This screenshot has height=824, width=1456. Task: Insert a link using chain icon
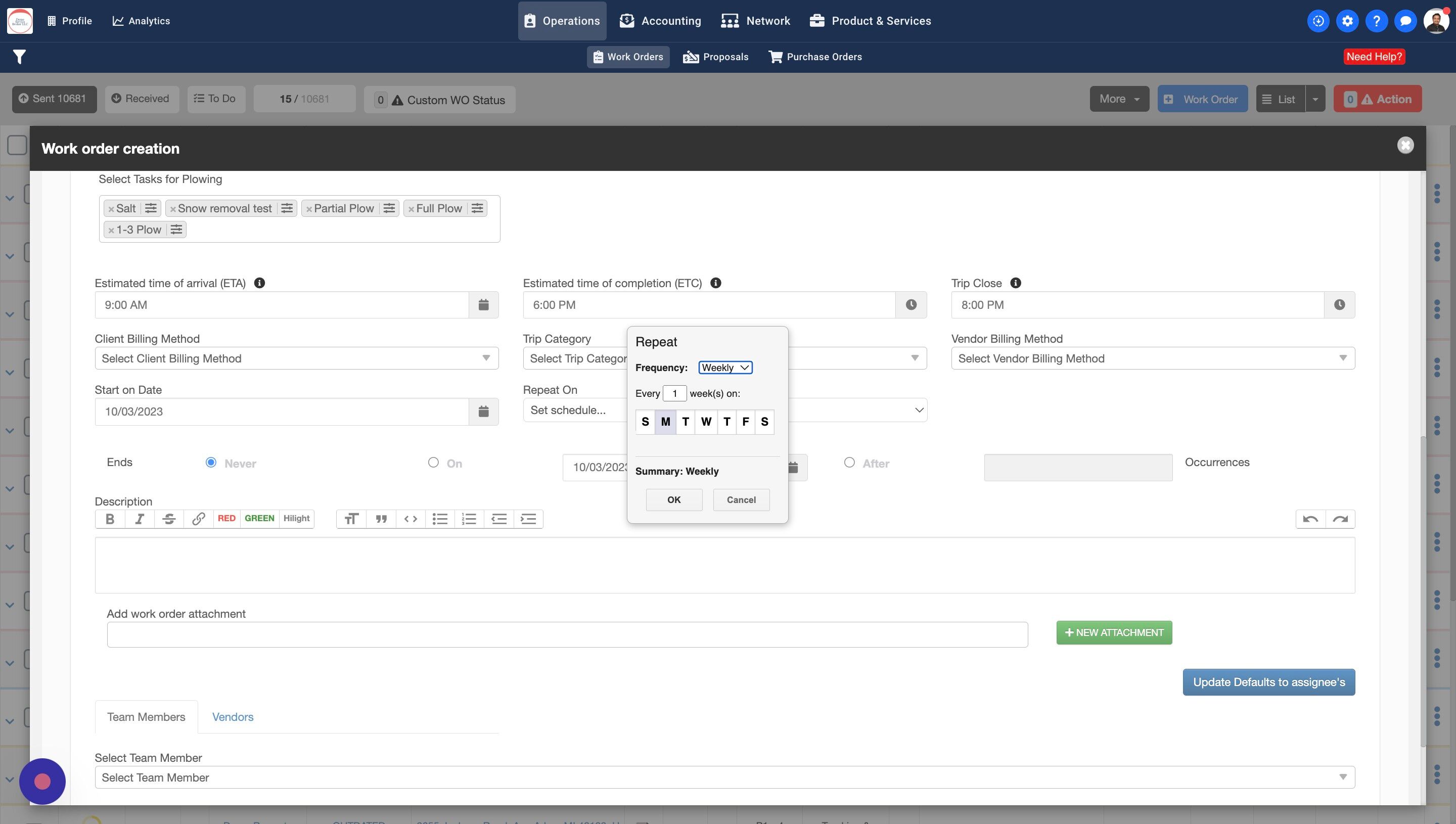click(198, 519)
